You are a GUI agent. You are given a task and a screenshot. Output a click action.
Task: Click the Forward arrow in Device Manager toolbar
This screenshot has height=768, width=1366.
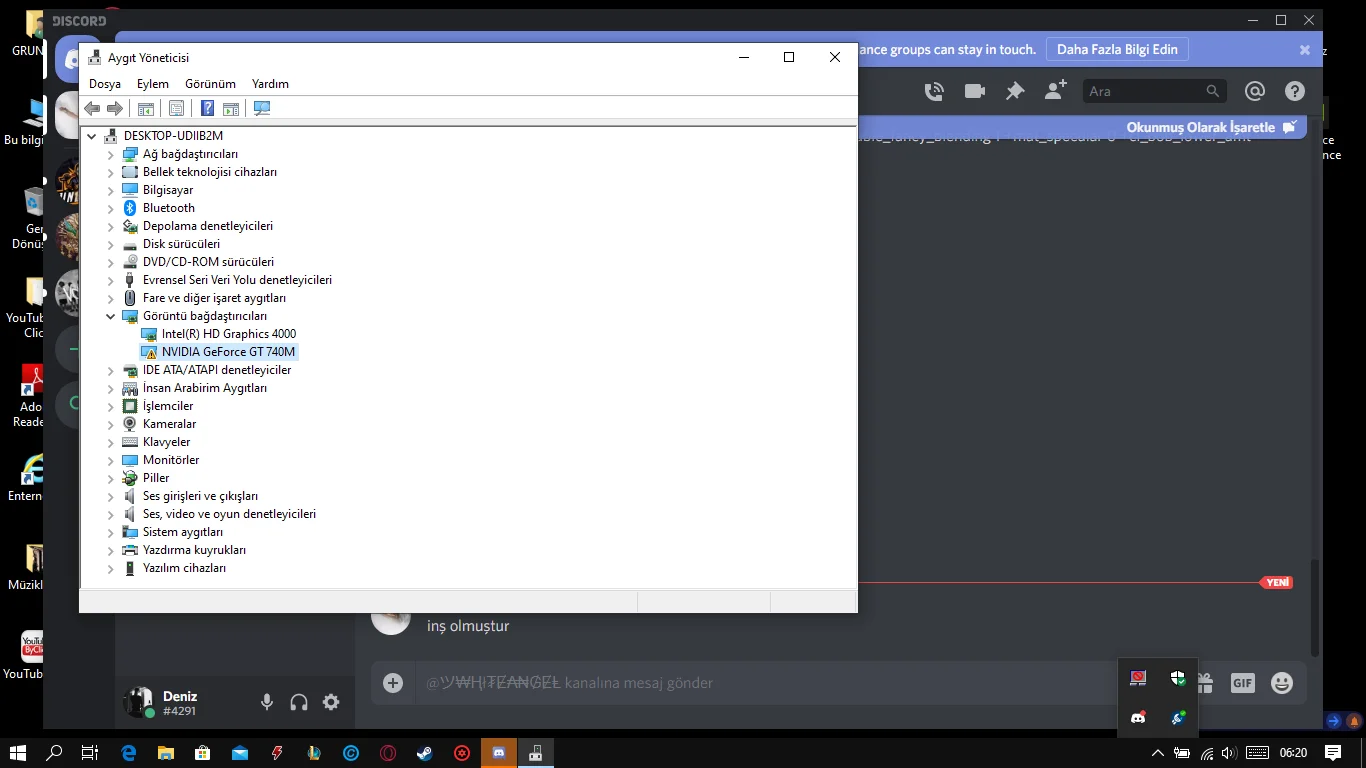(x=115, y=109)
